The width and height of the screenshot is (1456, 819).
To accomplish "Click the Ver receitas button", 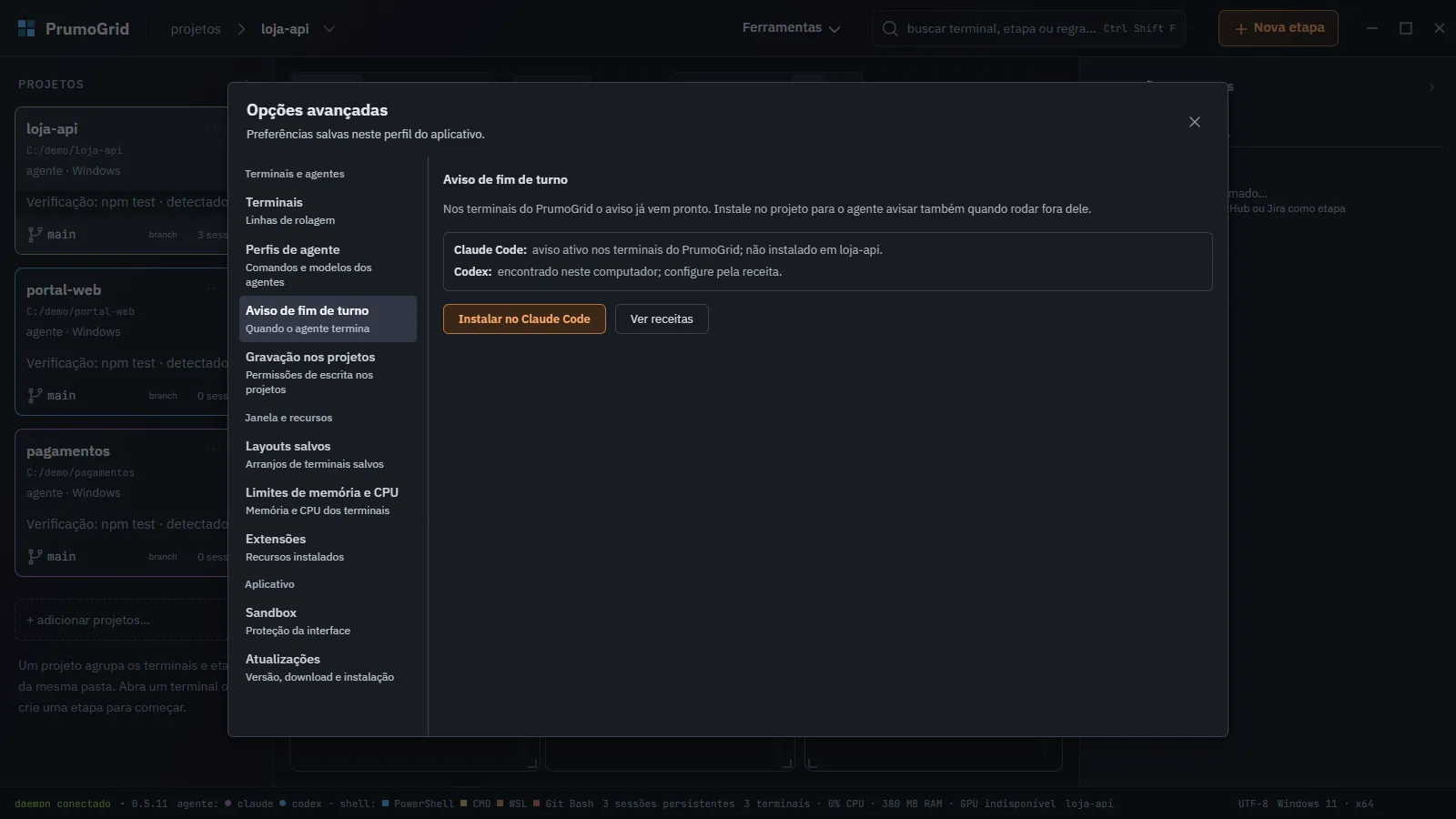I will (662, 318).
